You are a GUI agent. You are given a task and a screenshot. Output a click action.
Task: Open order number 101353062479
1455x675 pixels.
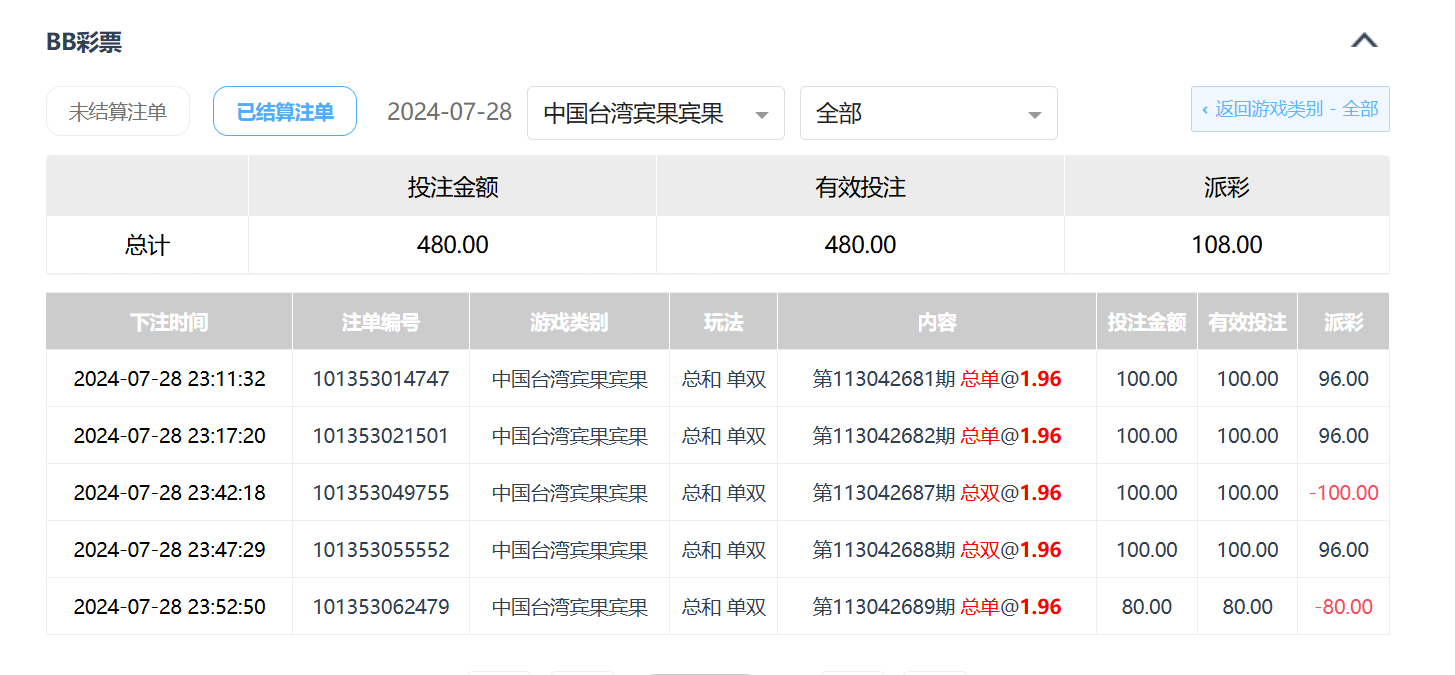(381, 607)
